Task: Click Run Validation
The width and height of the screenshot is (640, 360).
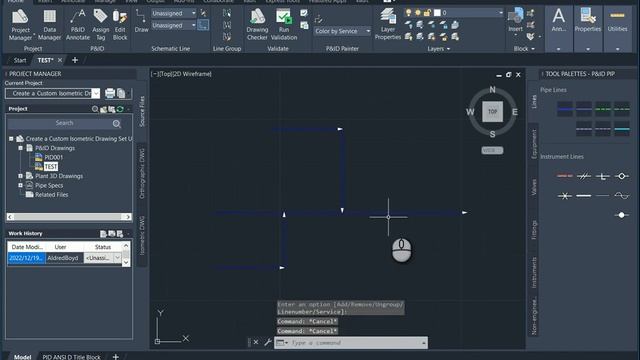Action: (x=284, y=25)
